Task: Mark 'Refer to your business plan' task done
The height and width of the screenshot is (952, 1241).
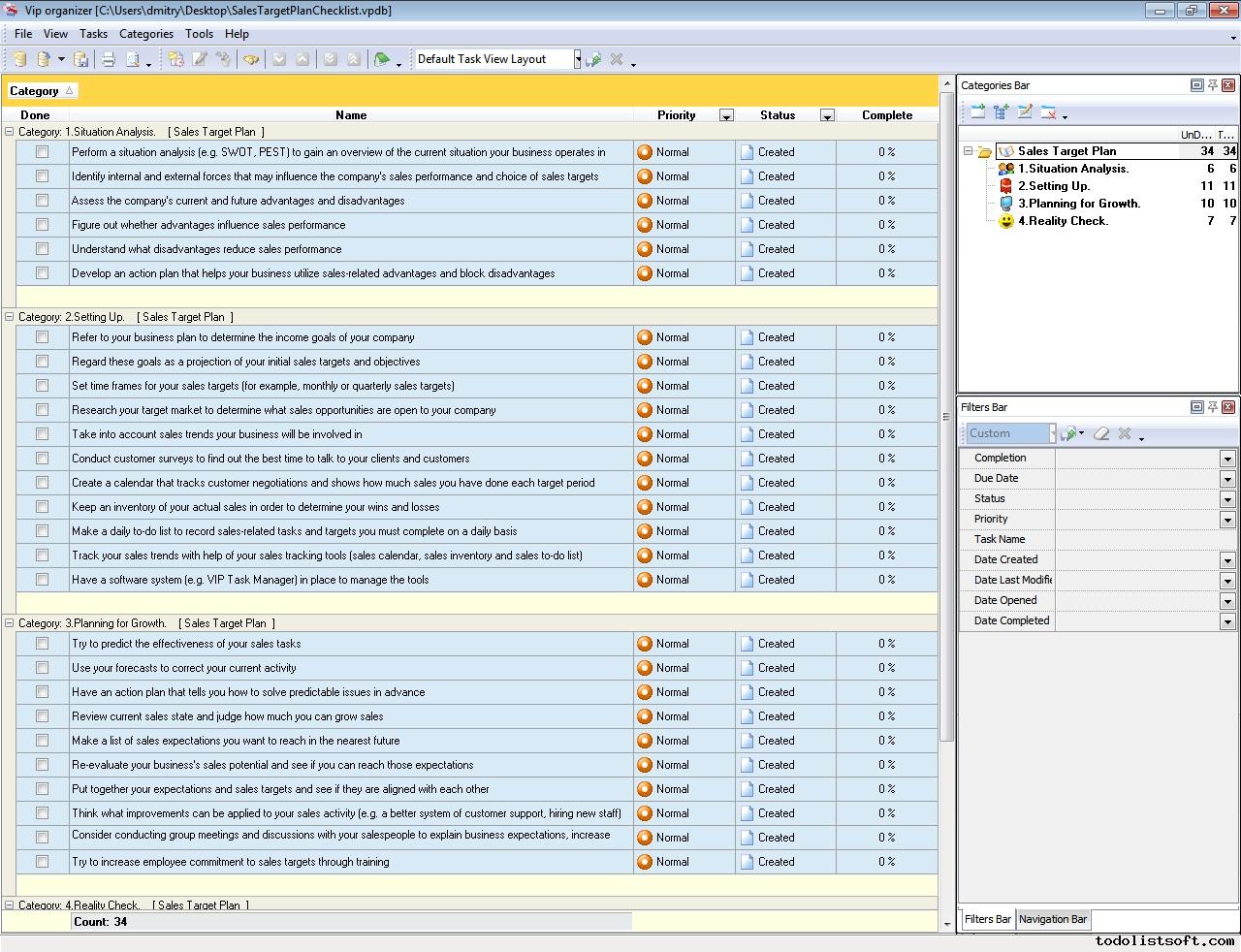Action: (42, 337)
